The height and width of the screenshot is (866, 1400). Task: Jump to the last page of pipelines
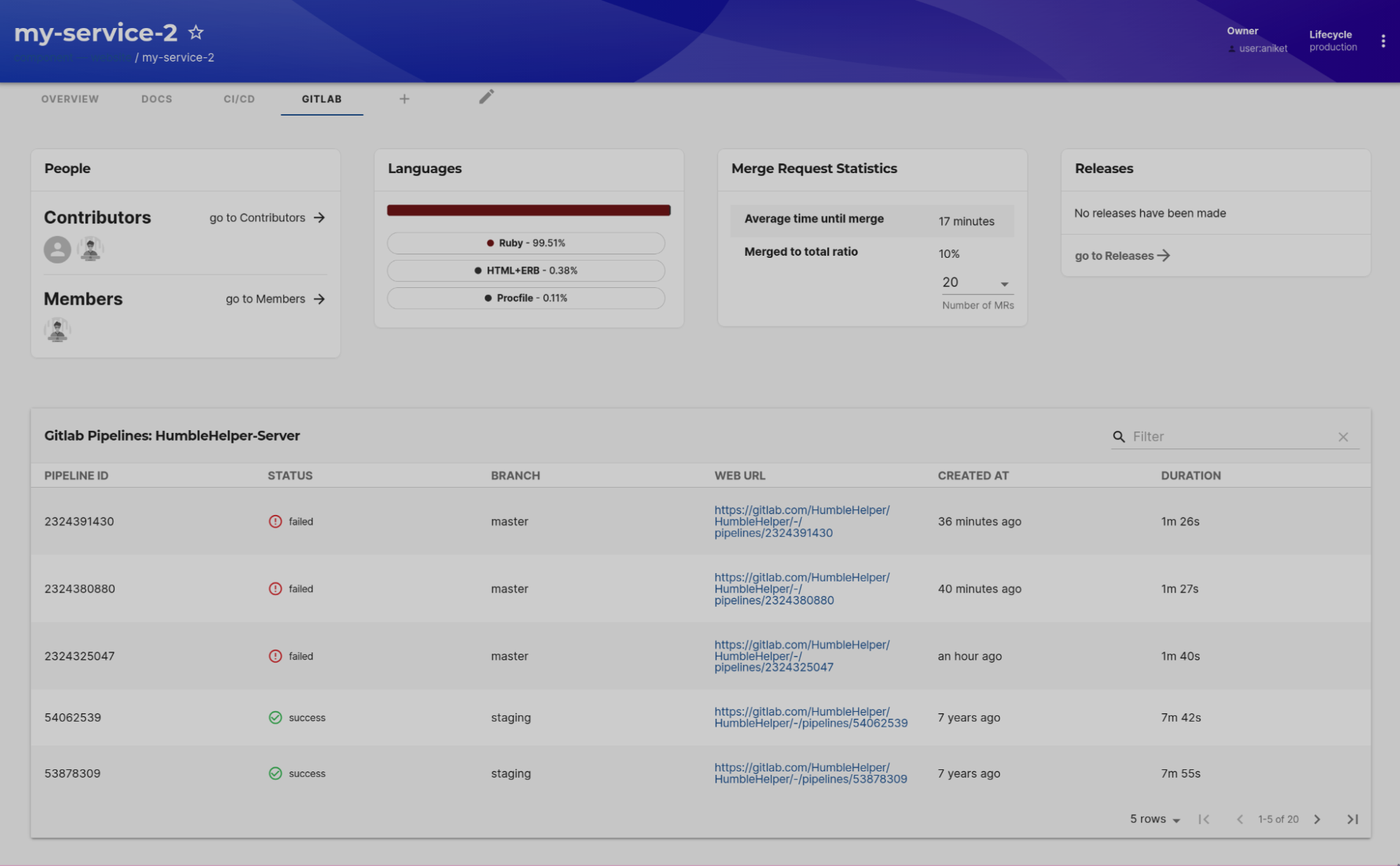pos(1352,818)
